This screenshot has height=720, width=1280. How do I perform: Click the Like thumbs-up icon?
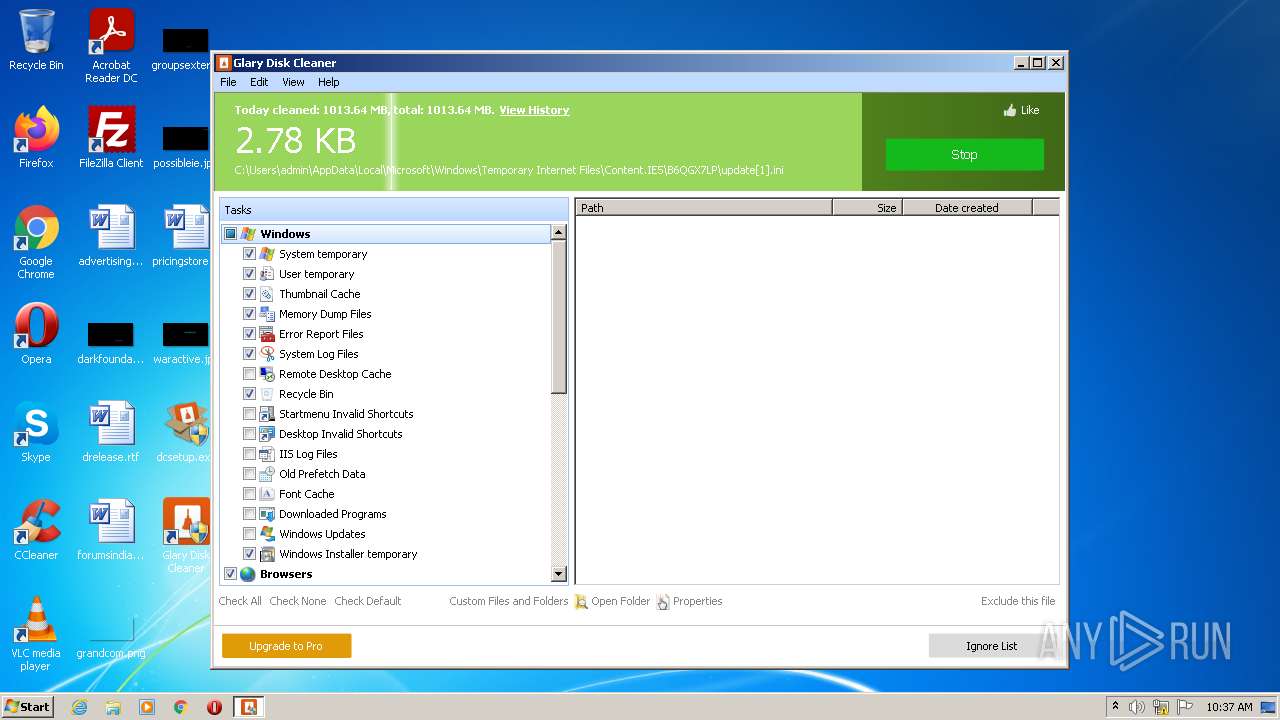tap(1010, 110)
